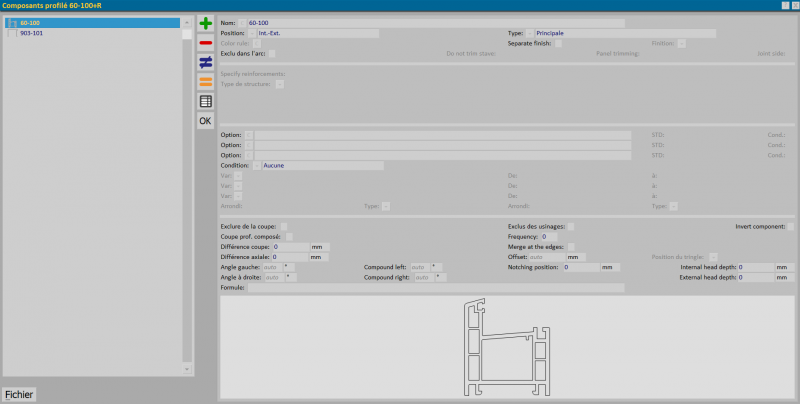Click the orange equals icon

pyautogui.click(x=205, y=81)
